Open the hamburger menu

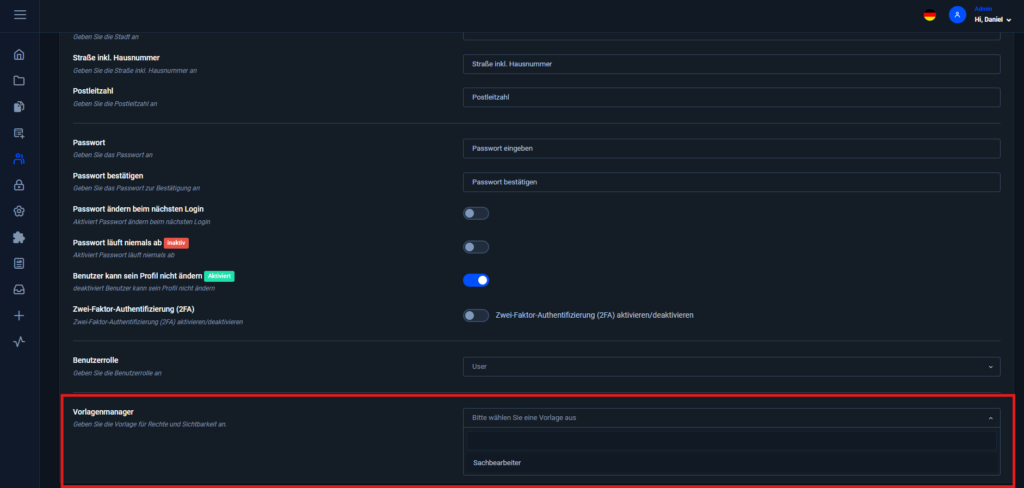coord(20,14)
